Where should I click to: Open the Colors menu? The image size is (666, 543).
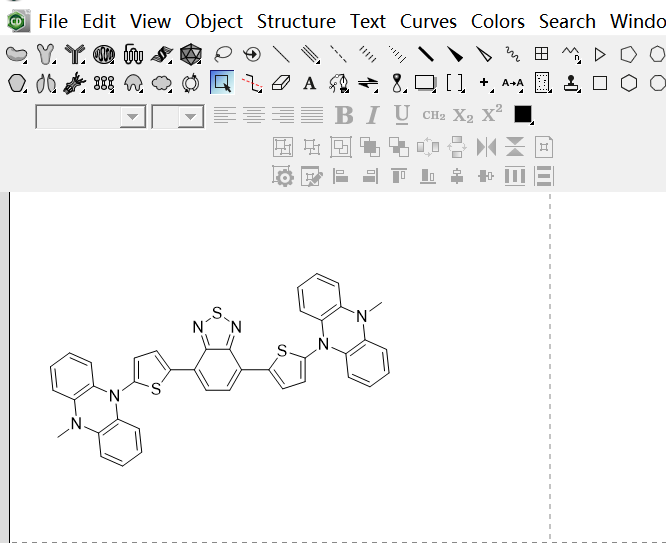pyautogui.click(x=497, y=21)
